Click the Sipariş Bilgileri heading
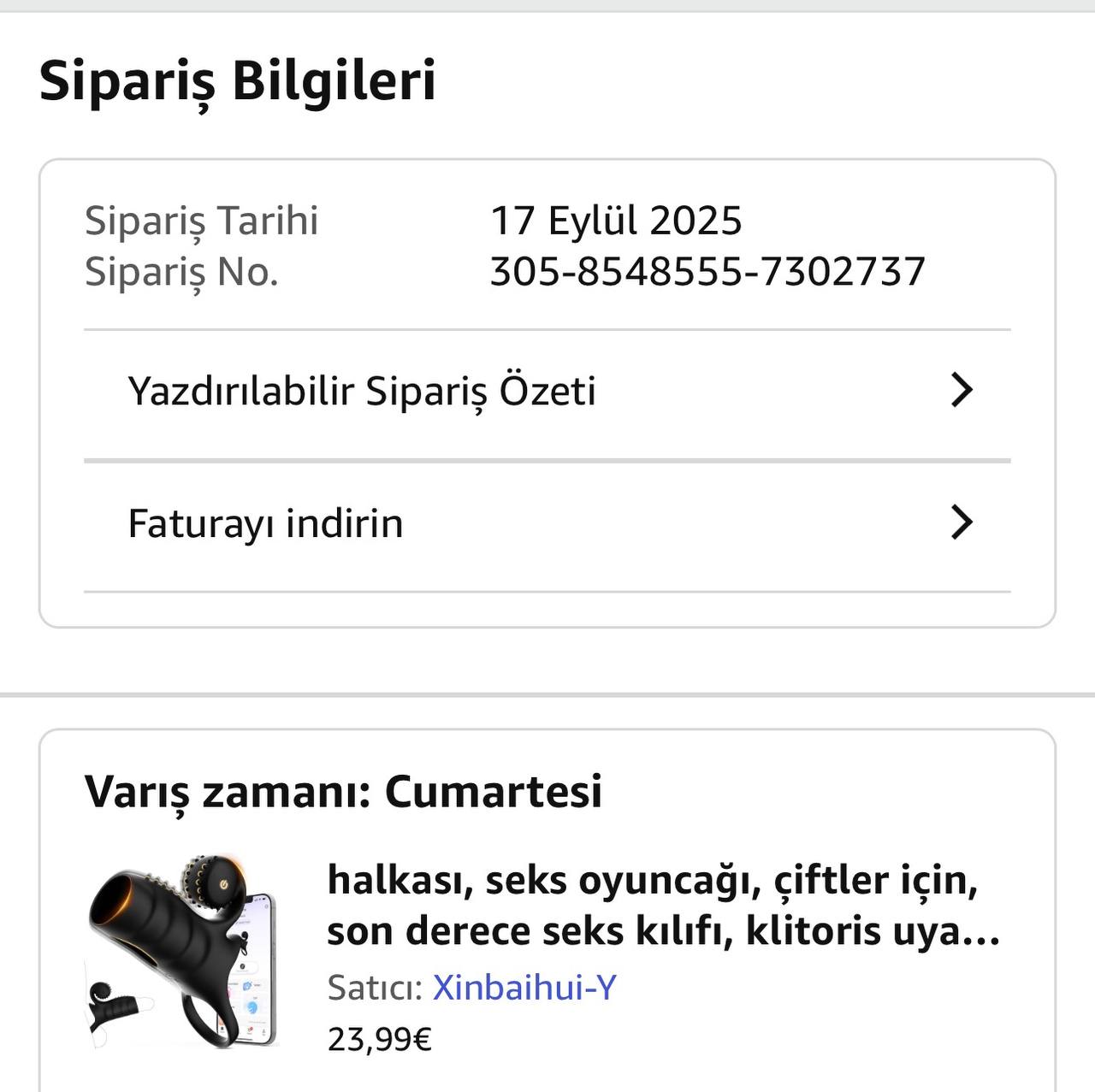1095x1092 pixels. click(x=238, y=80)
